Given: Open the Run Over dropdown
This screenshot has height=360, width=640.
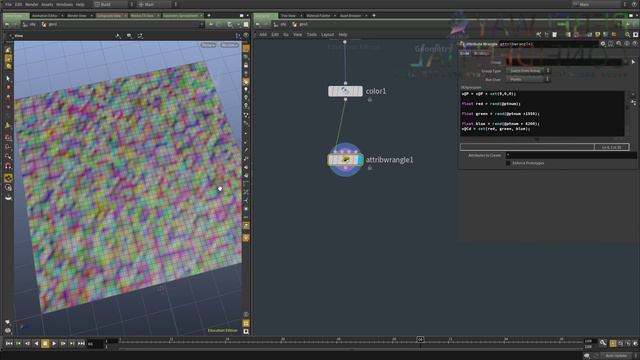Looking at the screenshot, I should coord(528,79).
